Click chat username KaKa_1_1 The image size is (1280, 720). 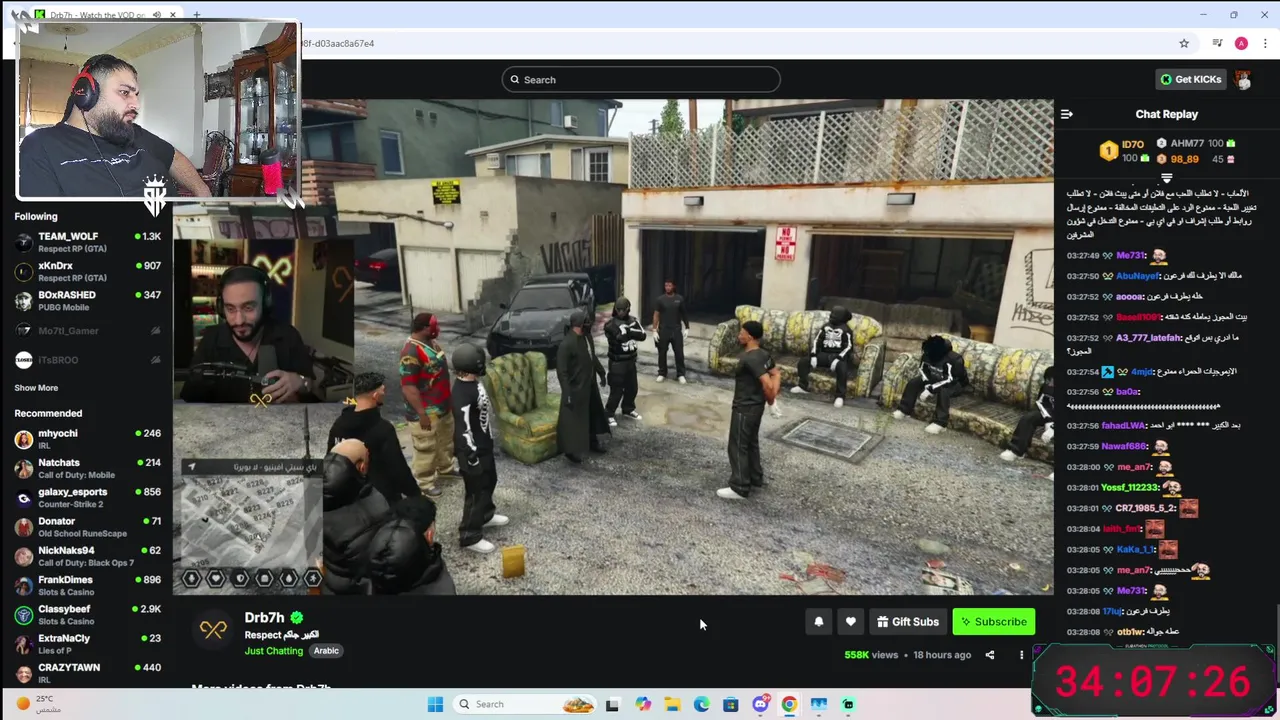(x=1135, y=550)
